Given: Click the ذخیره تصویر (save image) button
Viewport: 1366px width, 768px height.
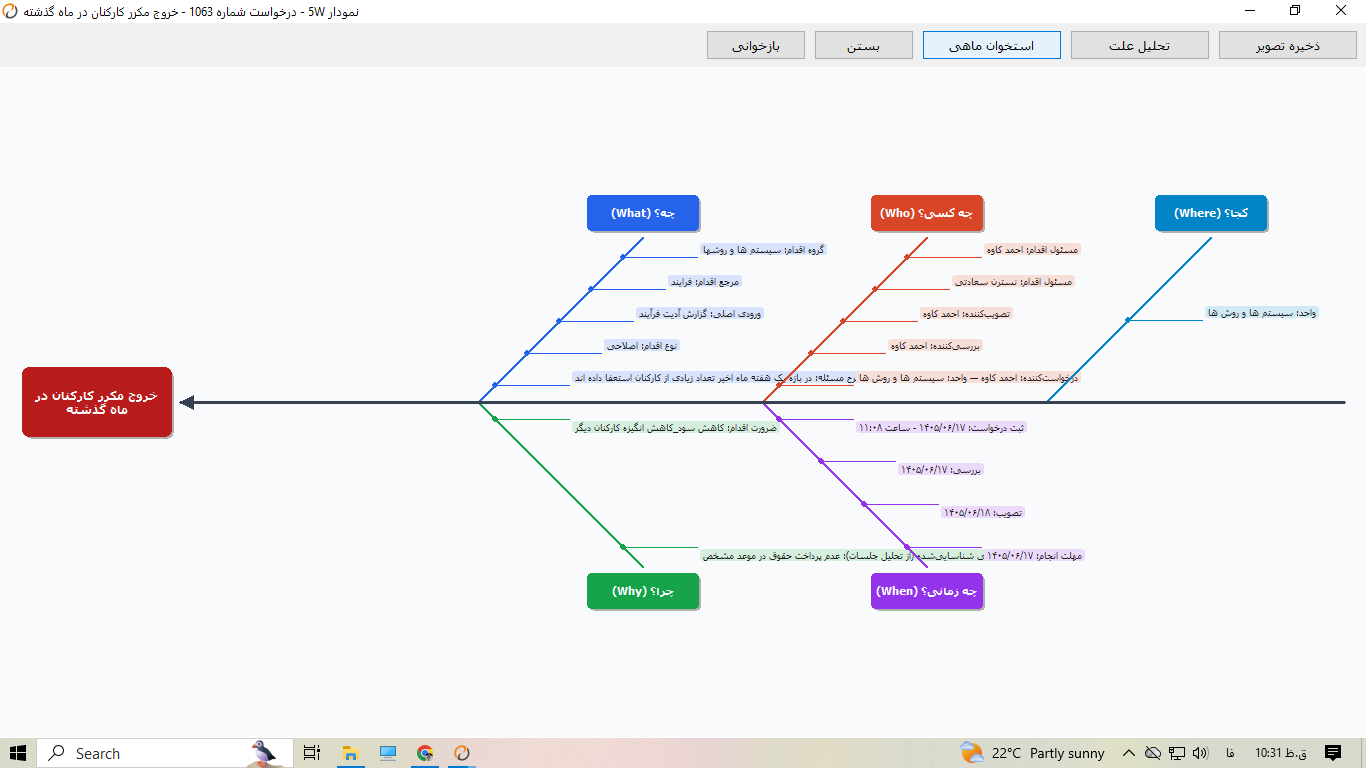Looking at the screenshot, I should (x=1287, y=45).
